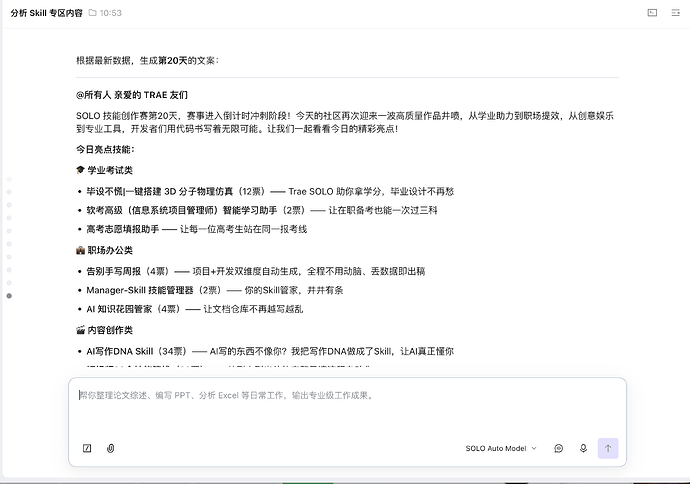Click the 10:53 timestamp in the header
The image size is (690, 484).
pos(110,13)
